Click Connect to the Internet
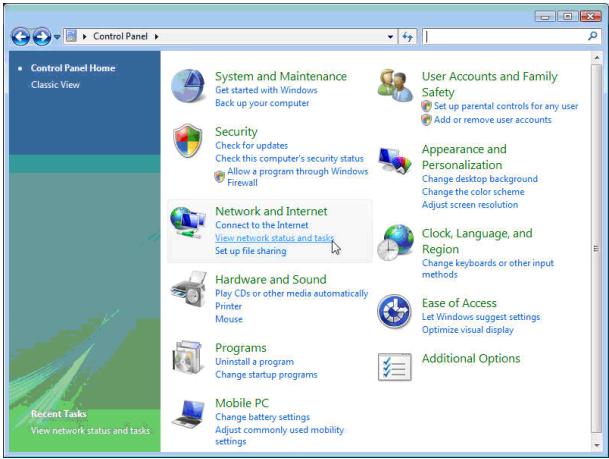This screenshot has width=609, height=459. (x=262, y=225)
